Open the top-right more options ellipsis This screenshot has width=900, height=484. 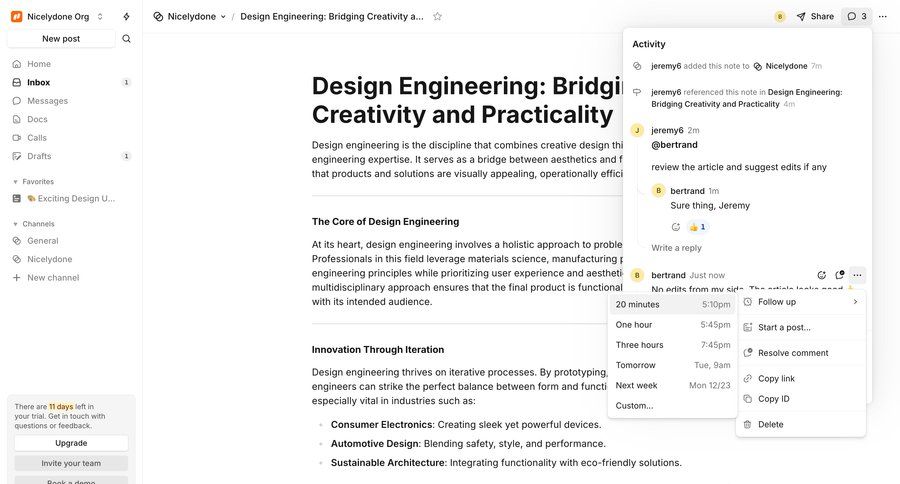(x=882, y=16)
